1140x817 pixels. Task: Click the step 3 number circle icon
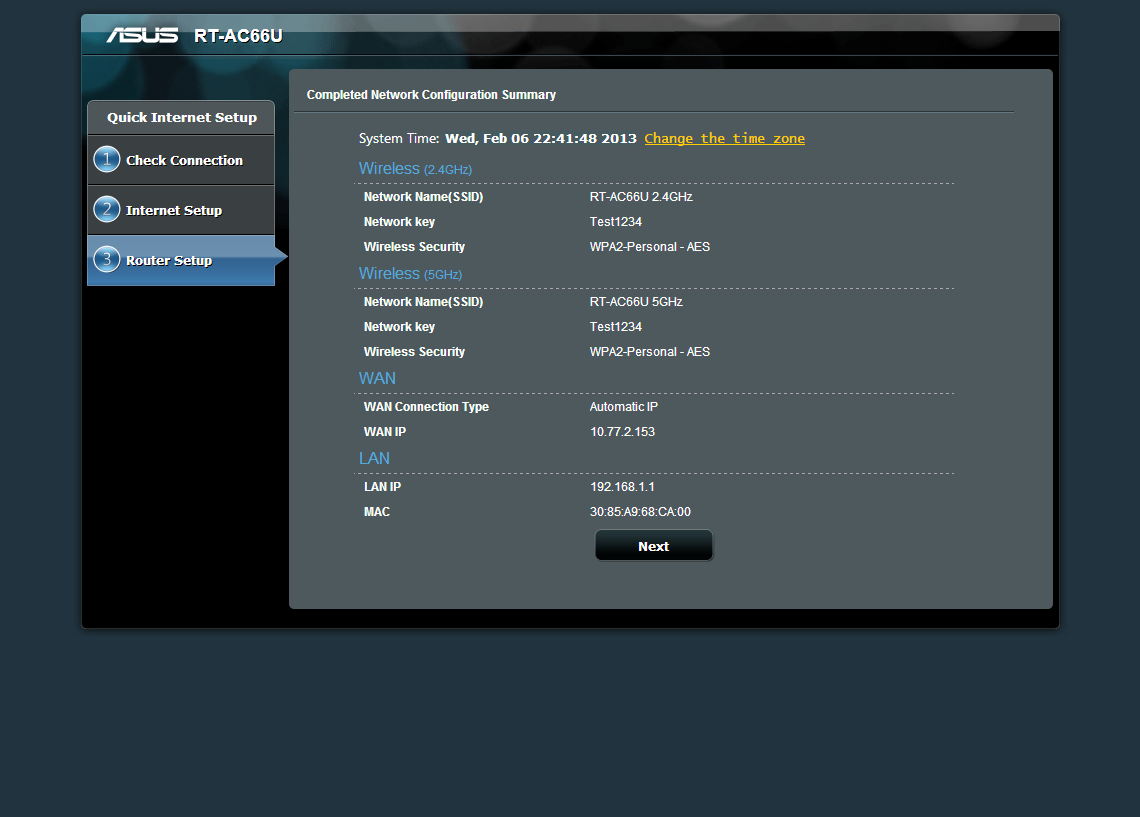pos(107,260)
